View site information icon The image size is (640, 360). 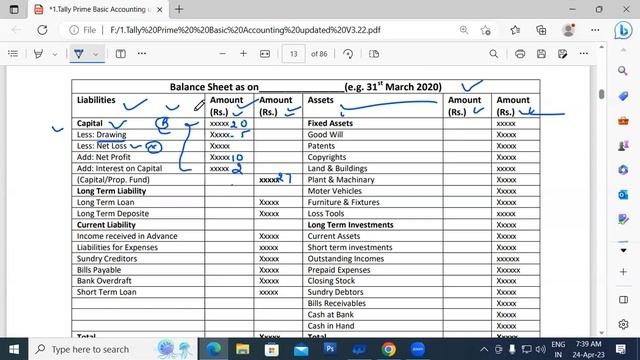pyautogui.click(x=74, y=30)
